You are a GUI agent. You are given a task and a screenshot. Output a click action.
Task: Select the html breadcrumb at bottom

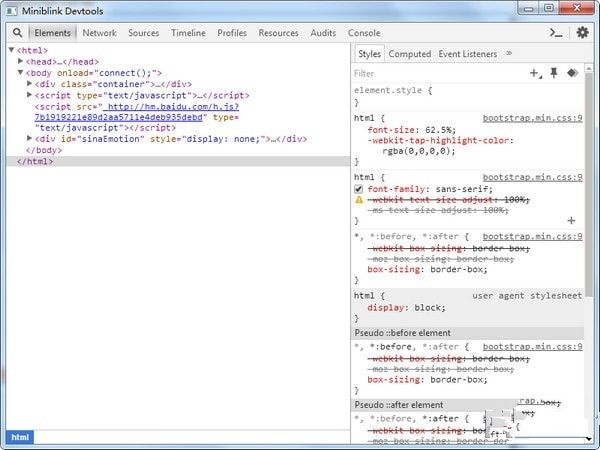point(20,437)
